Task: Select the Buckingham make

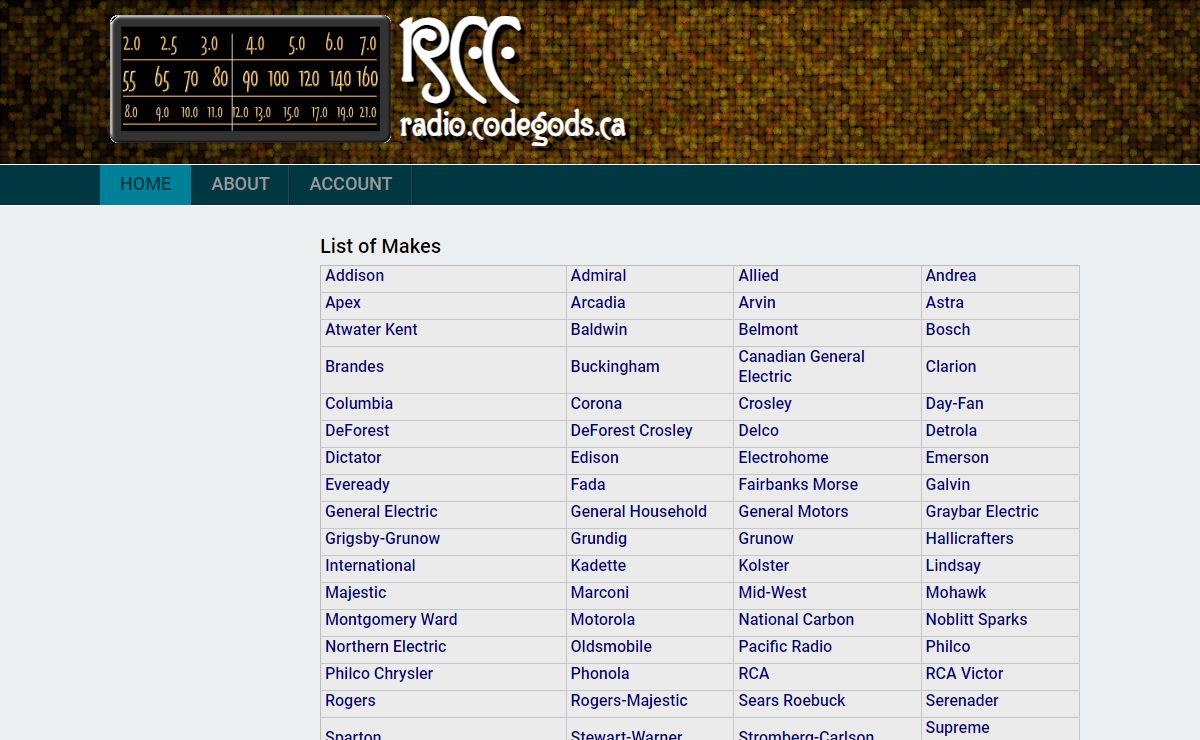Action: pyautogui.click(x=615, y=367)
